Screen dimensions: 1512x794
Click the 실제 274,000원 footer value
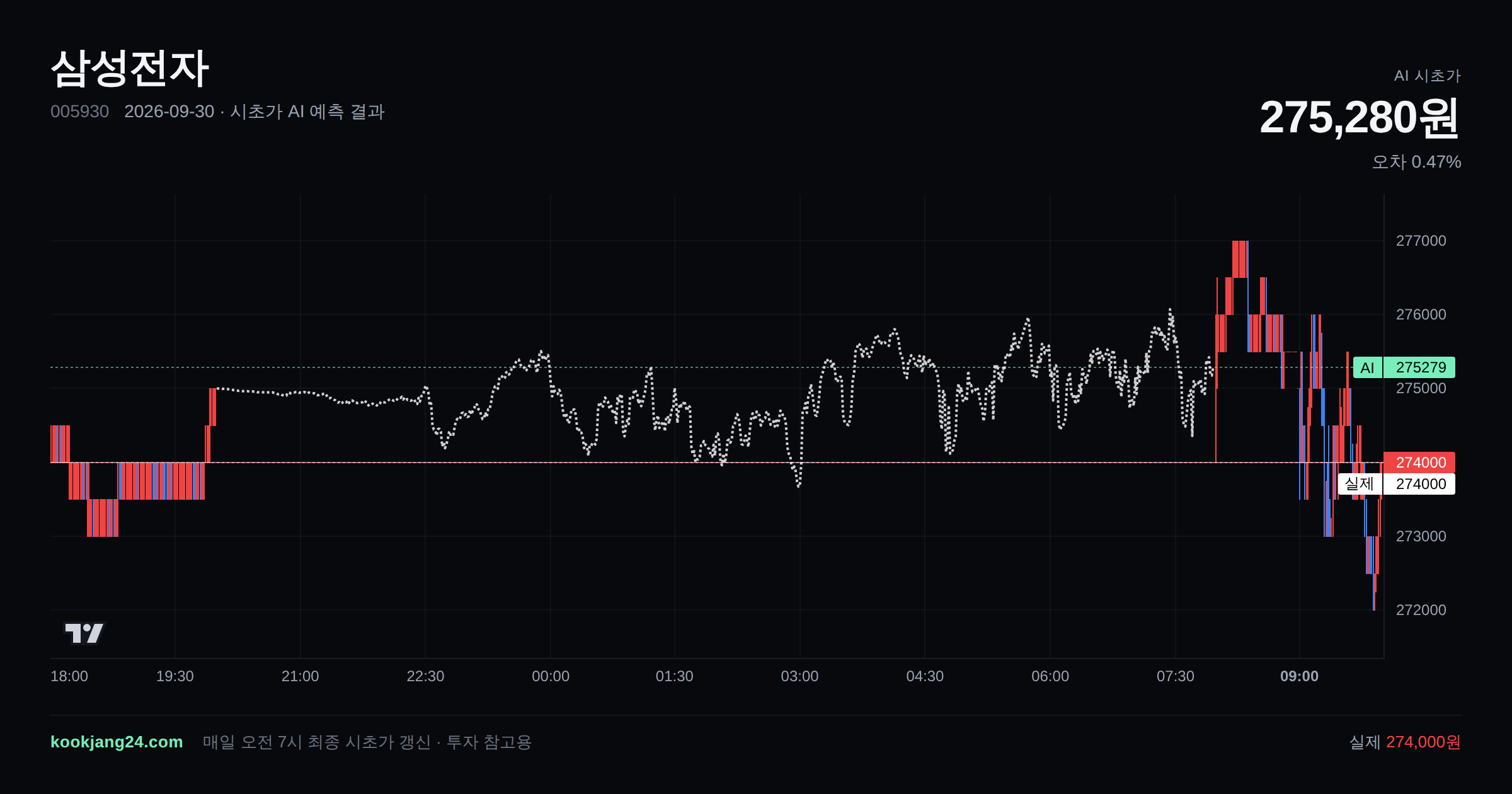point(1404,742)
